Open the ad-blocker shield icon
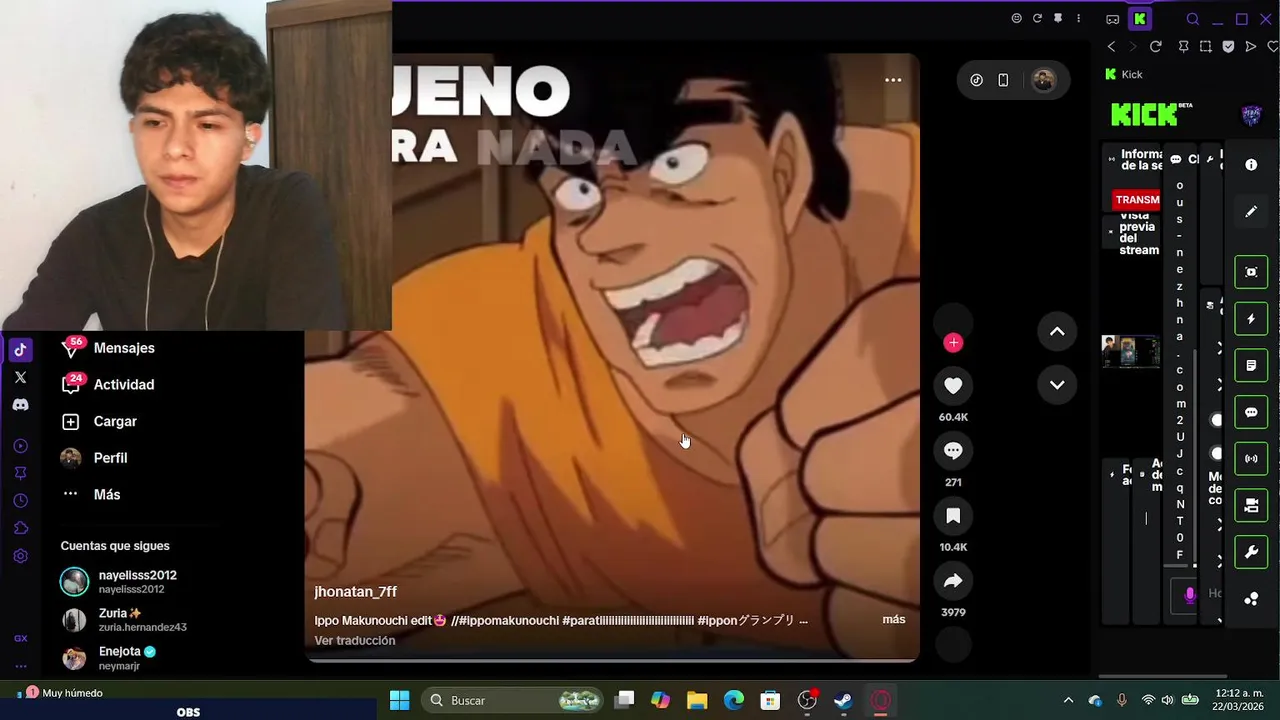 1228,47
